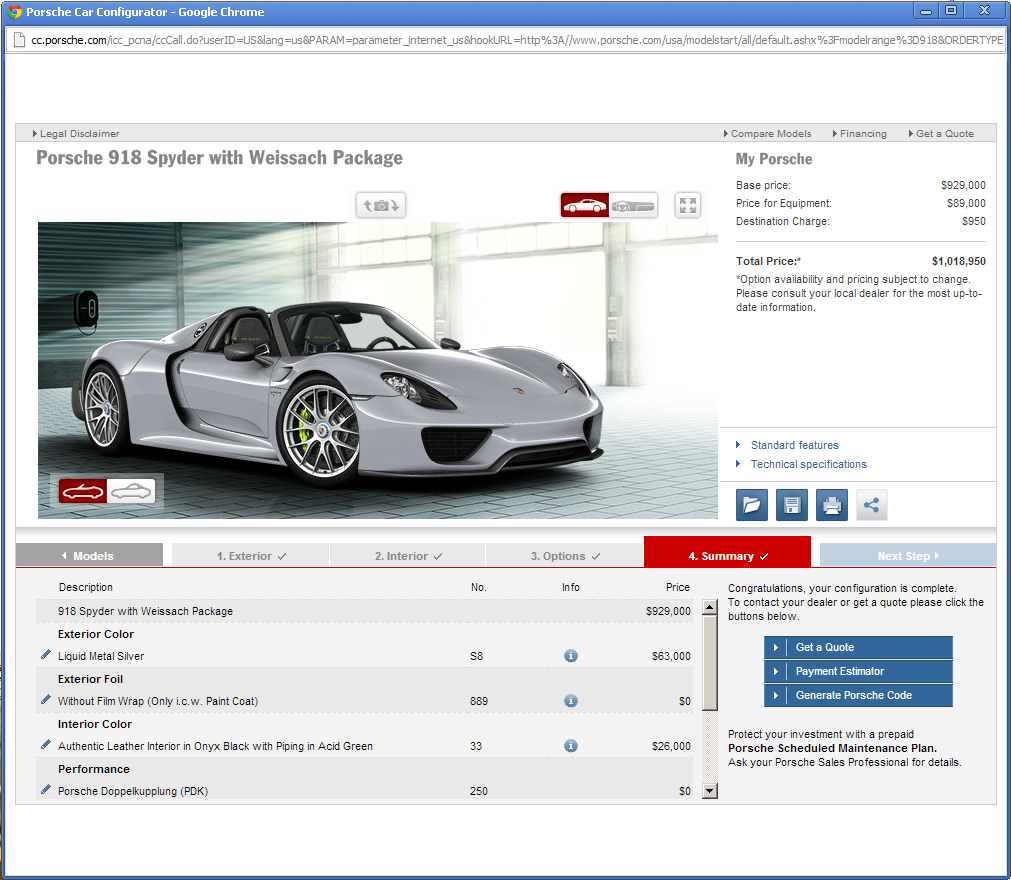Edit Porsche Doppelkupplung pencil icon
Viewport: 1011px width, 880px height.
(x=46, y=790)
